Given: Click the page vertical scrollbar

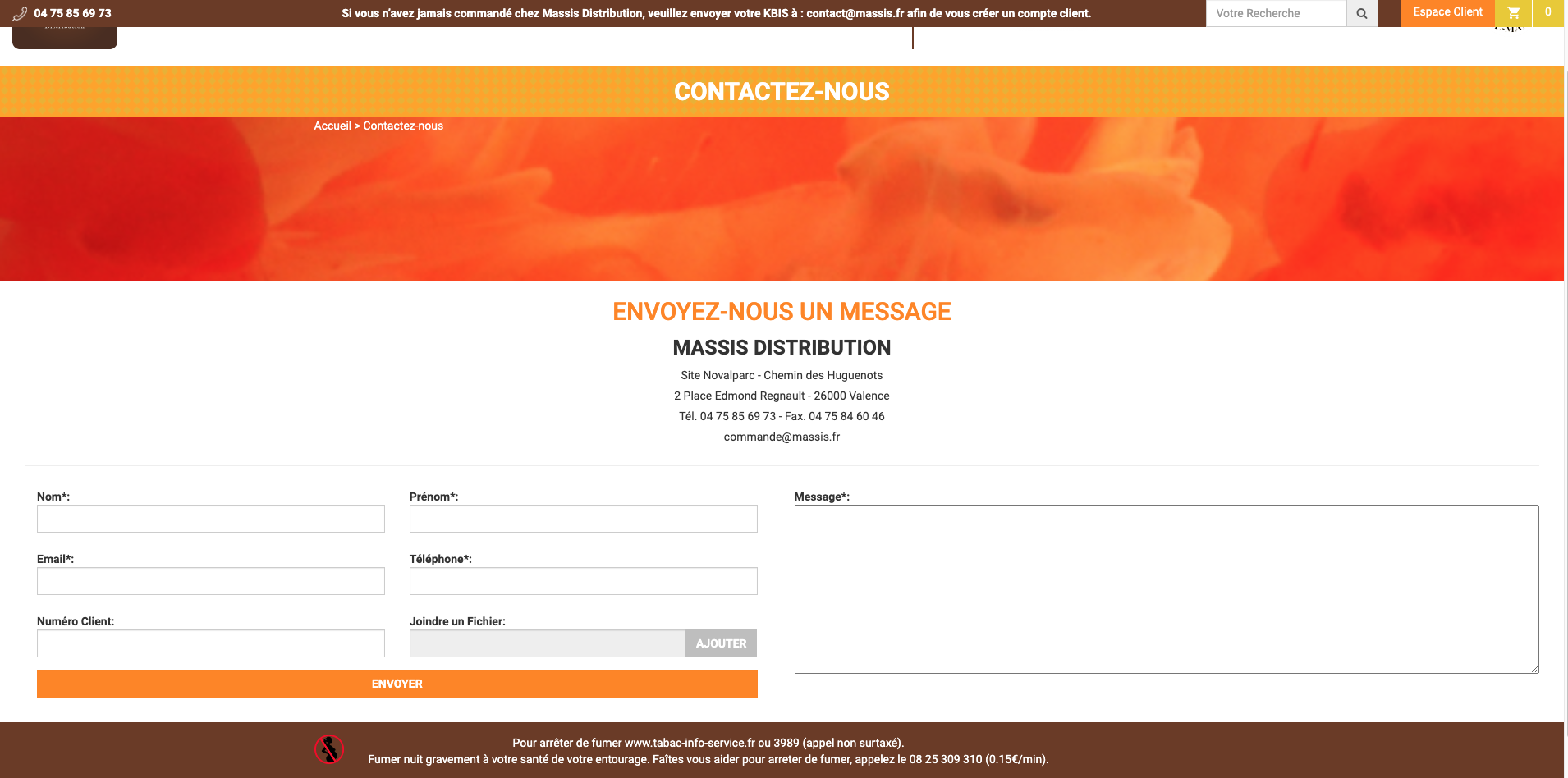Looking at the screenshot, I should tap(1566, 402).
